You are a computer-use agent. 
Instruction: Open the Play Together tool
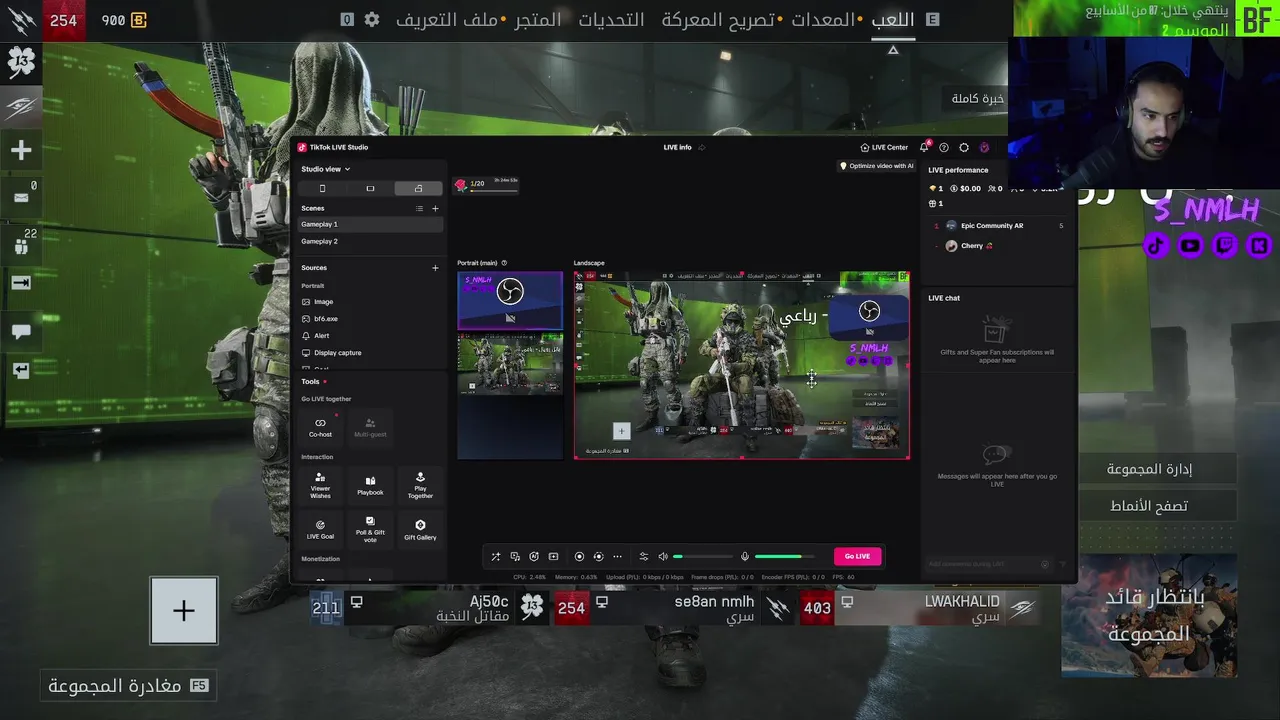[x=420, y=485]
